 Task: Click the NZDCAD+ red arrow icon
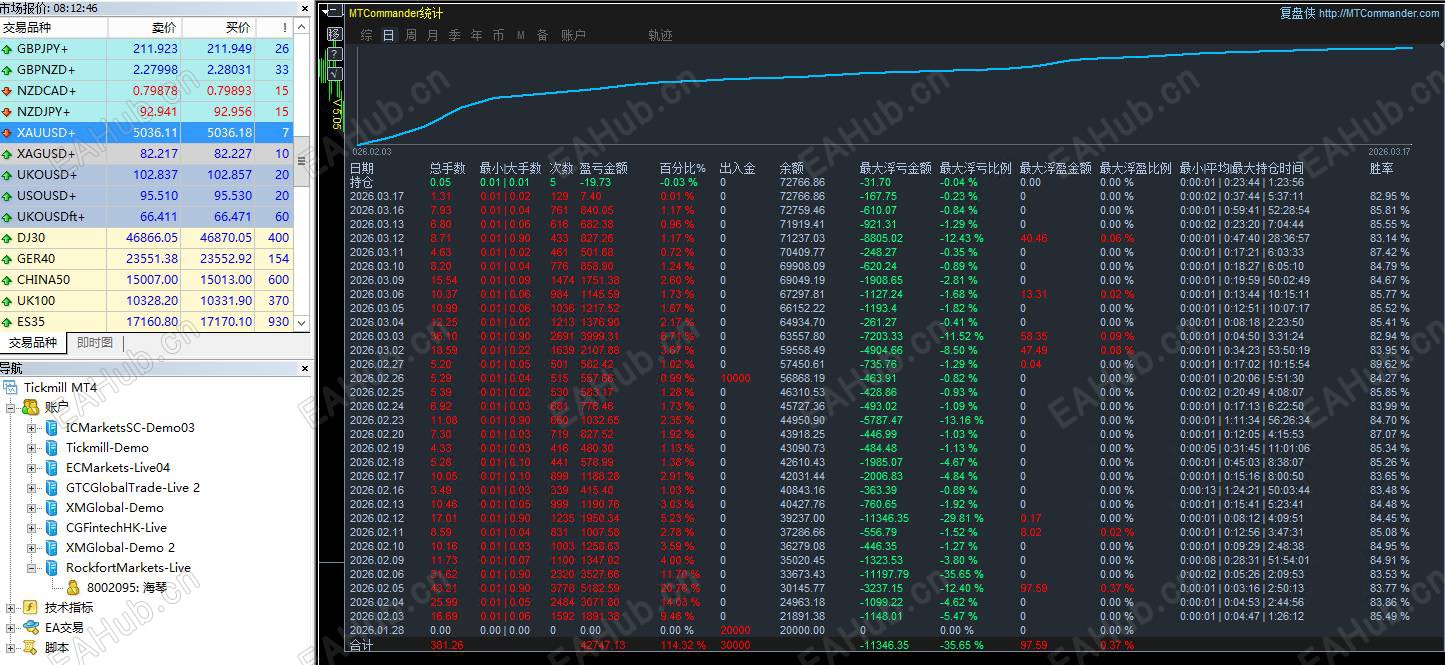tap(7, 91)
